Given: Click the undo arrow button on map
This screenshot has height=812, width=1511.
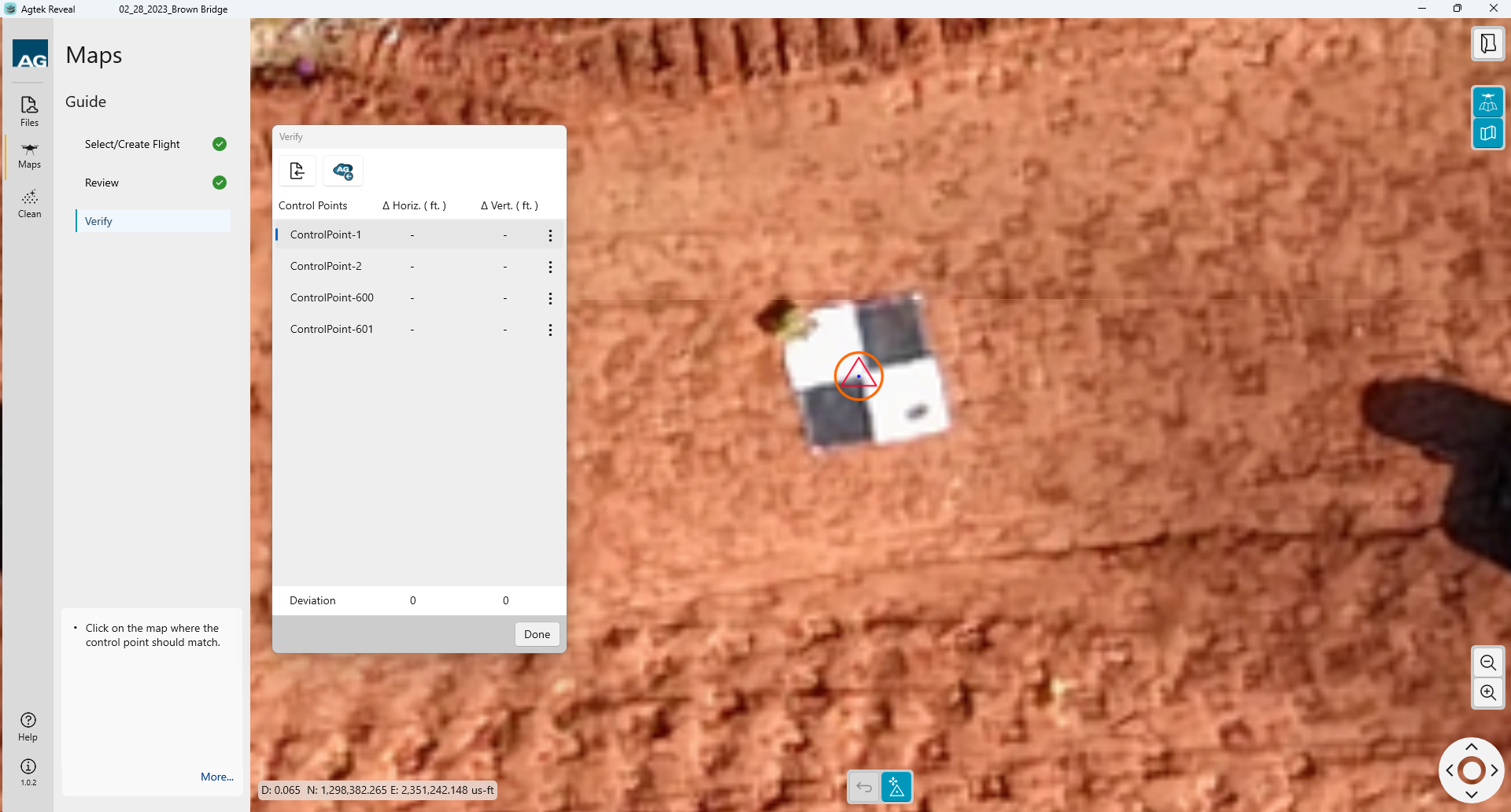Looking at the screenshot, I should (x=864, y=787).
